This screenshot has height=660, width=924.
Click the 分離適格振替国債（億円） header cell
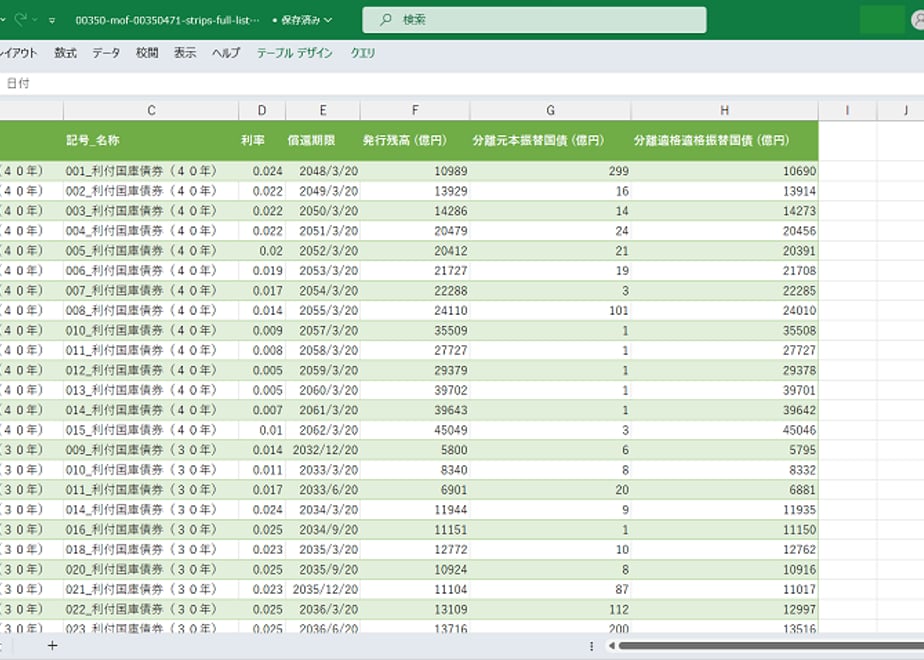[x=724, y=140]
